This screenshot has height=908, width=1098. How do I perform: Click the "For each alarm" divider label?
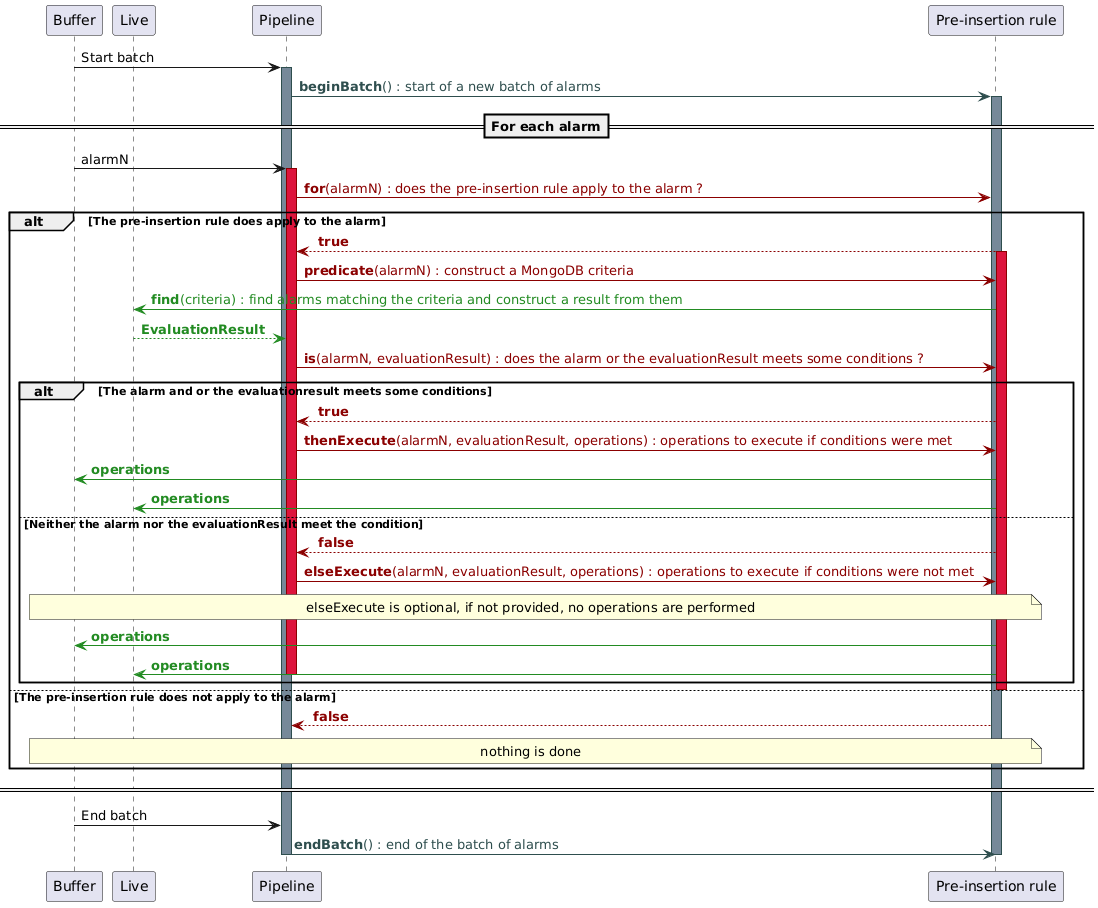[545, 127]
